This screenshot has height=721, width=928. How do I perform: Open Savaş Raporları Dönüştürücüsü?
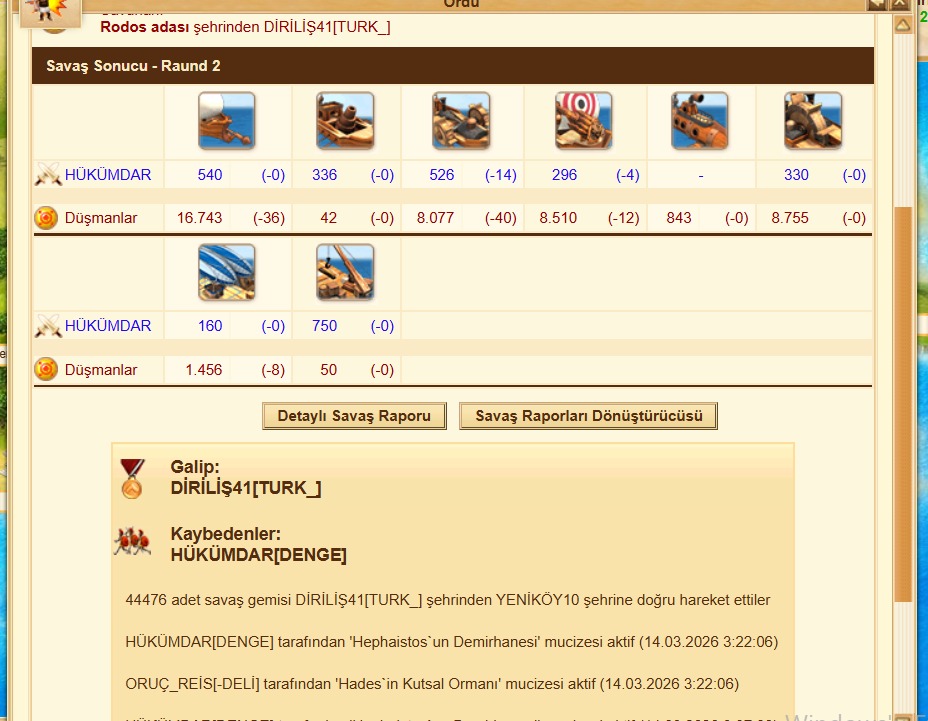tap(588, 416)
